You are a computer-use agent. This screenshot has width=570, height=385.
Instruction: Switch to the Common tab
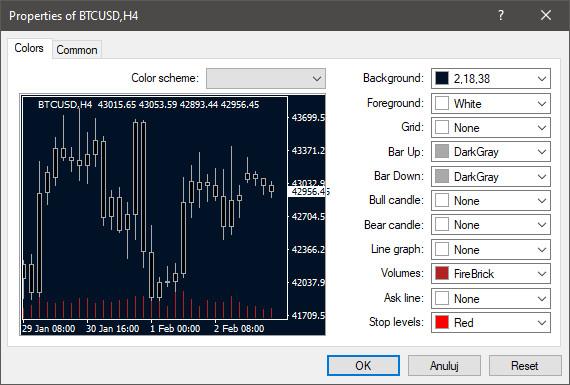point(77,50)
